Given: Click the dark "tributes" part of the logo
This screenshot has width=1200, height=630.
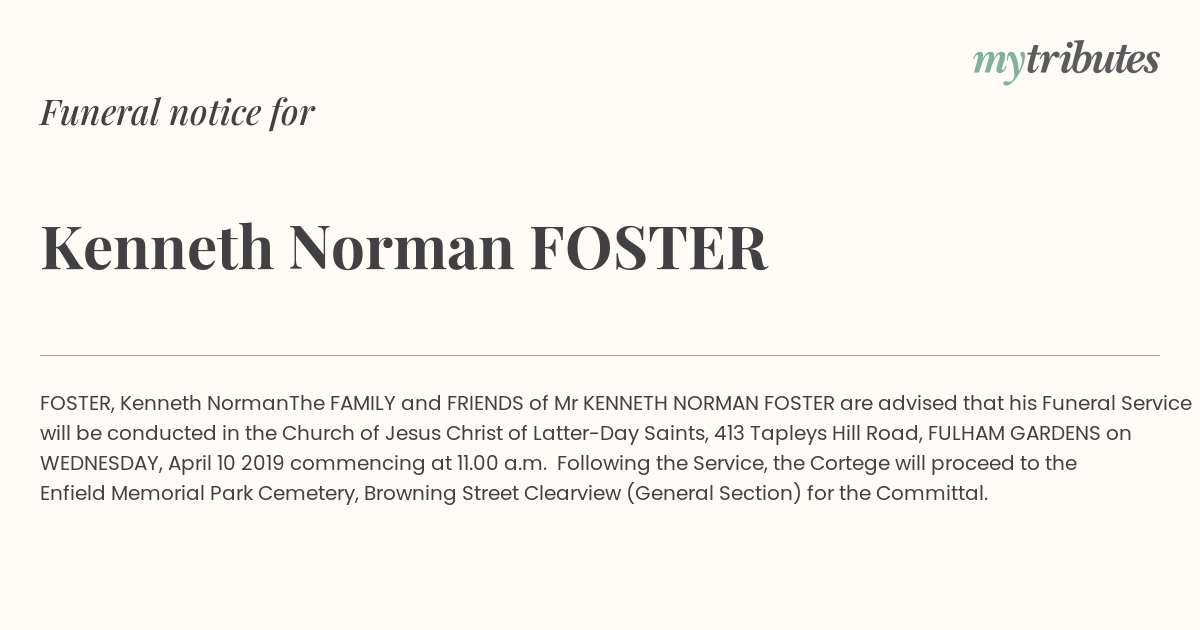Looking at the screenshot, I should pos(1093,59).
